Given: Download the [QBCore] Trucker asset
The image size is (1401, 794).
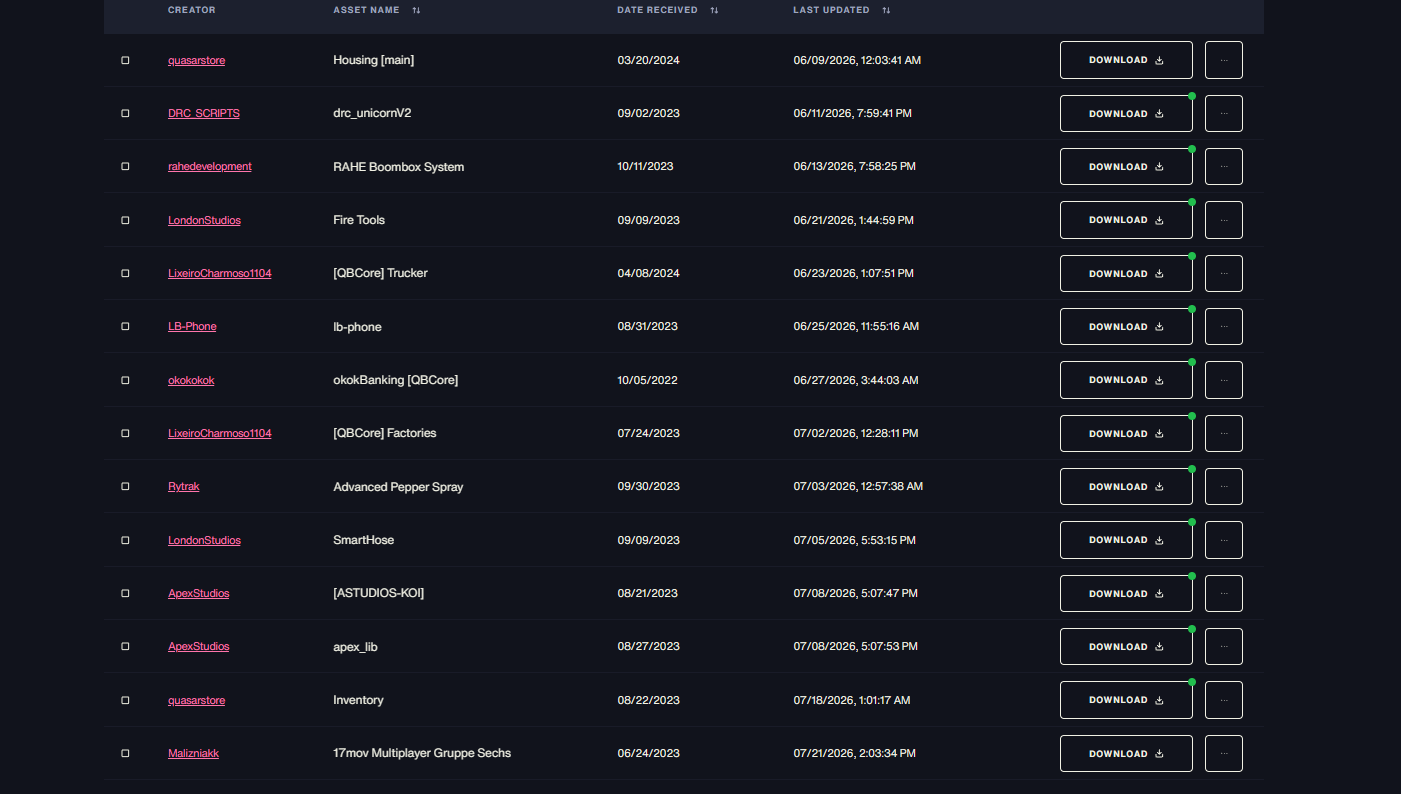Looking at the screenshot, I should tap(1126, 274).
